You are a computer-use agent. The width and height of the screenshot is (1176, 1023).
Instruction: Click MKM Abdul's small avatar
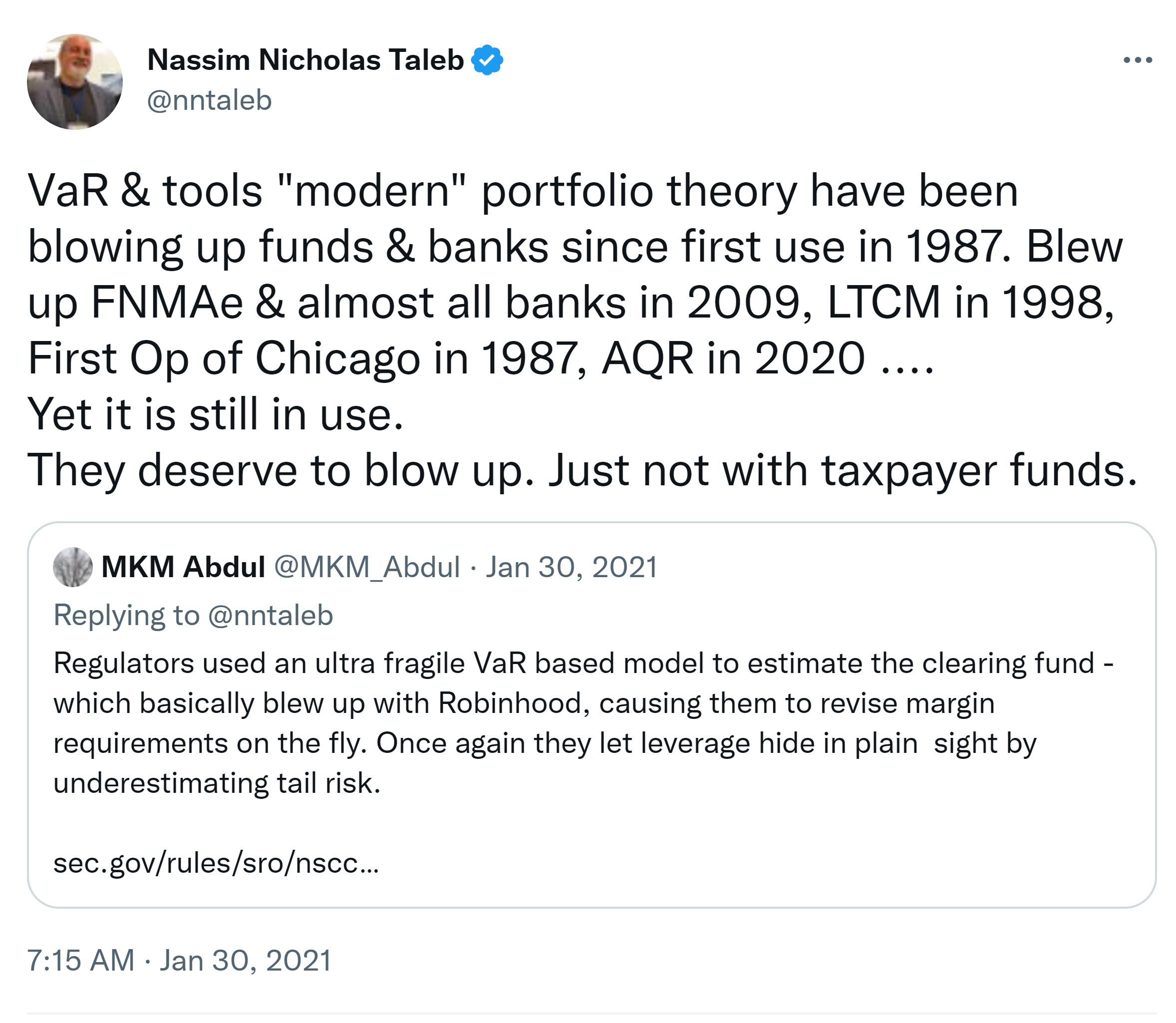pyautogui.click(x=72, y=567)
